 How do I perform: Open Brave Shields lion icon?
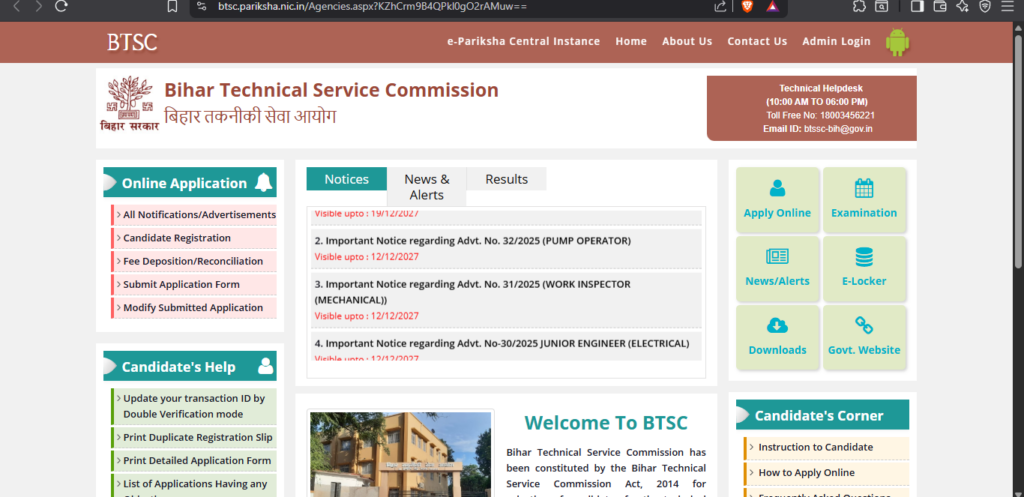pos(747,7)
